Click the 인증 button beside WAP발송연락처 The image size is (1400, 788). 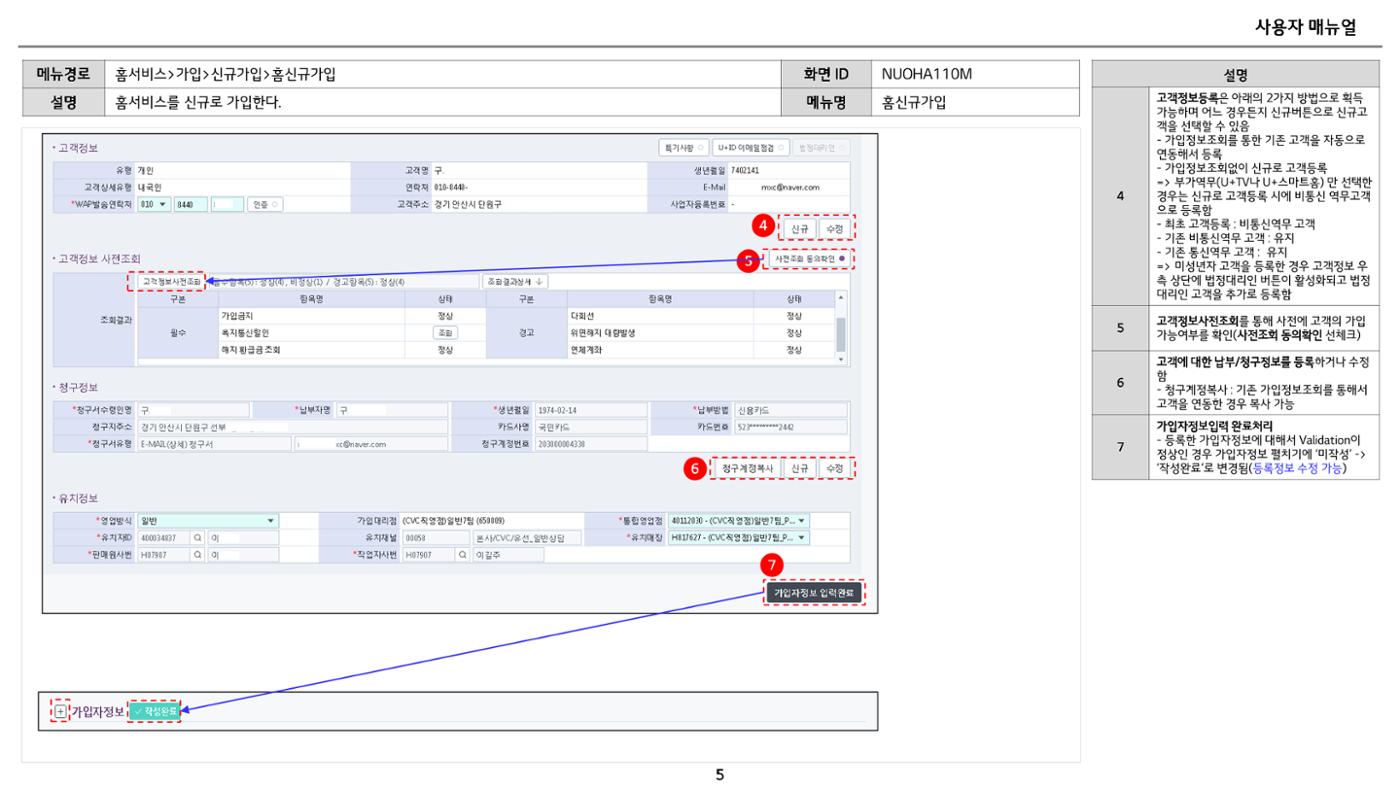tap(265, 203)
